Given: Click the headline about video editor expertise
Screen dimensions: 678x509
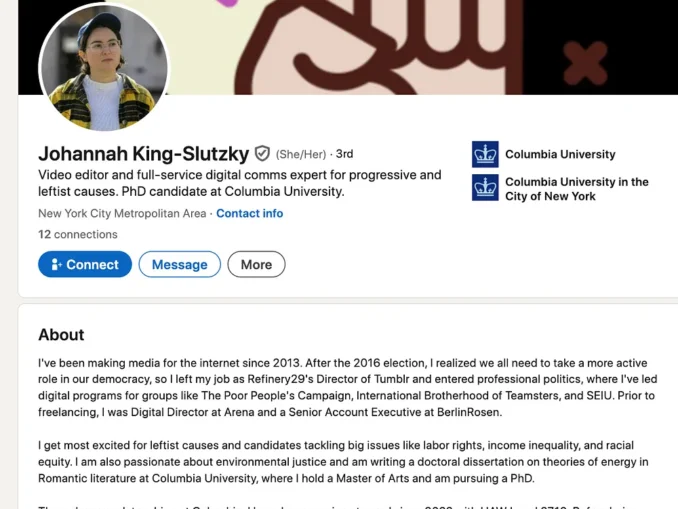Looking at the screenshot, I should coord(239,183).
